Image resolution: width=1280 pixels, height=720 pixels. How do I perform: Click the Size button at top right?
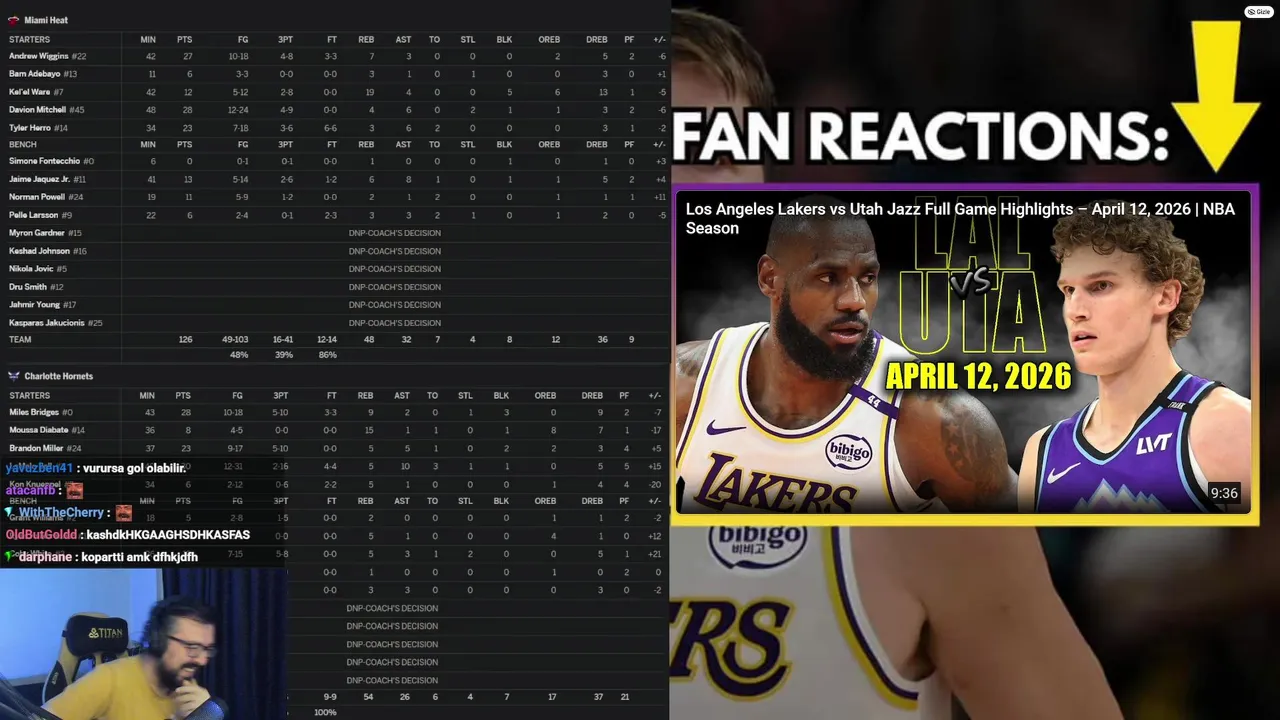(1258, 12)
